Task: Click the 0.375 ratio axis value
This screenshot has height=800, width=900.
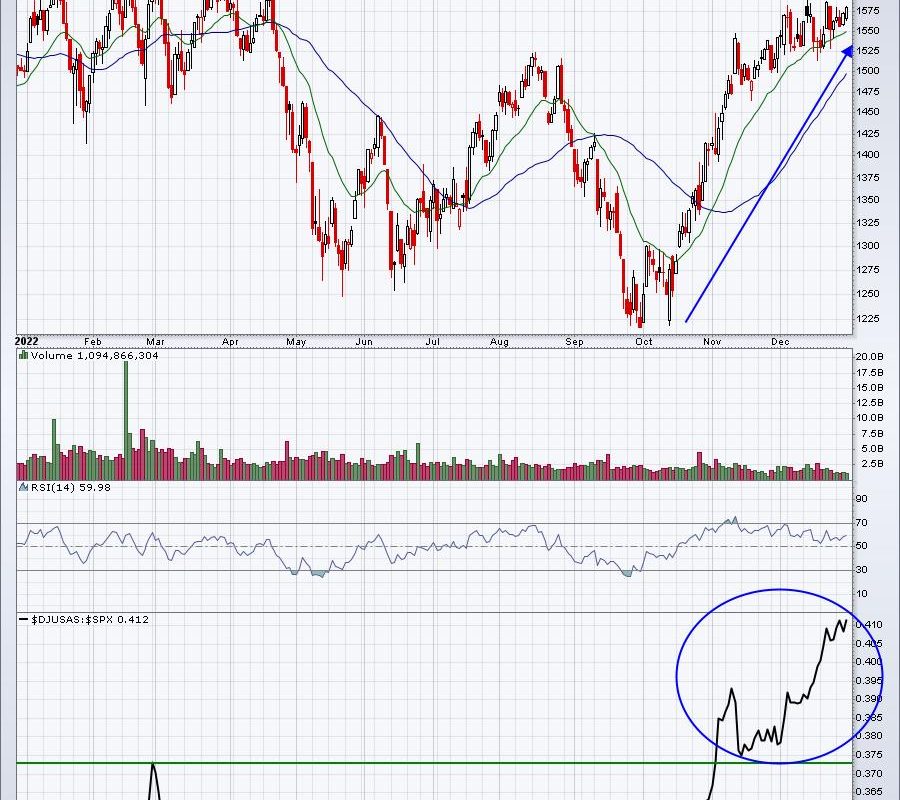Action: click(x=869, y=754)
